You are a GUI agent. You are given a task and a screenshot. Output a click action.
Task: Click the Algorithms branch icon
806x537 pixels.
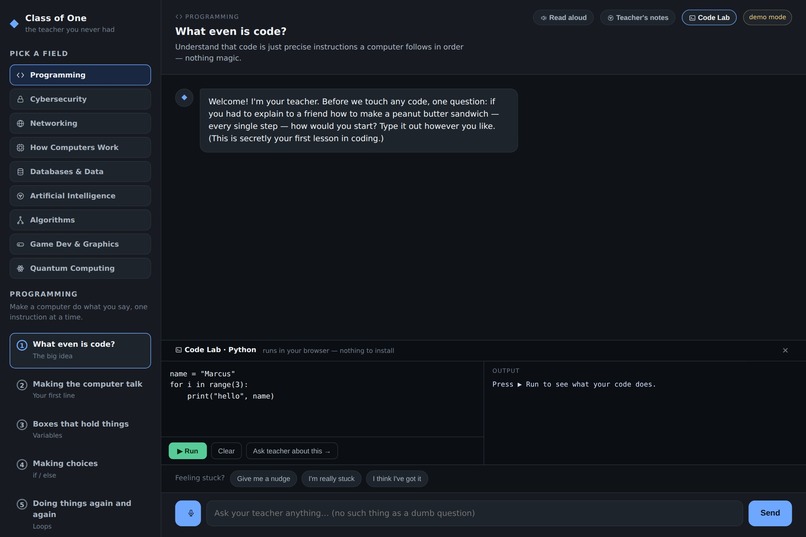point(21,220)
